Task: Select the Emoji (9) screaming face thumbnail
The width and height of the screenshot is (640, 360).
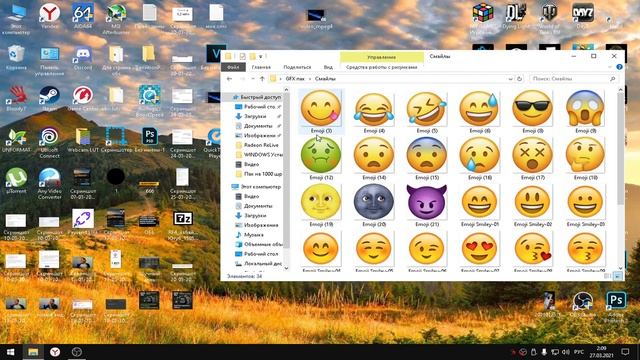Action: point(585,108)
